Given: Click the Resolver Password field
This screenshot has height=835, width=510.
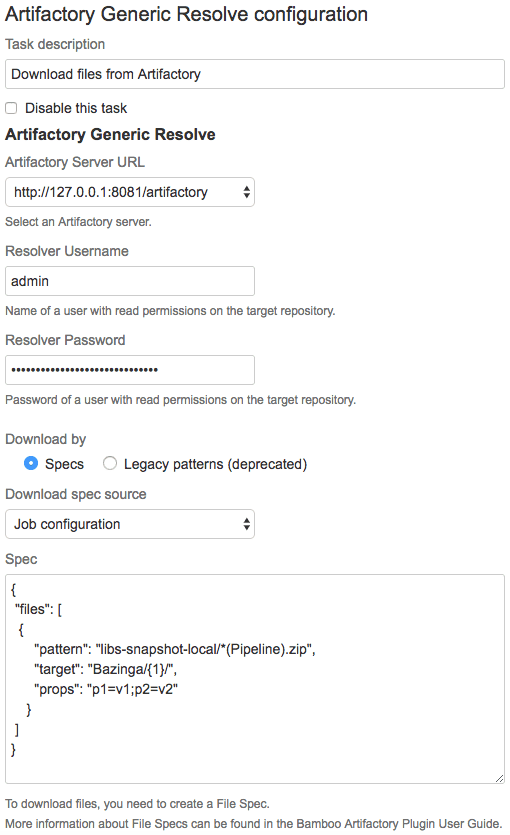Looking at the screenshot, I should coord(130,370).
